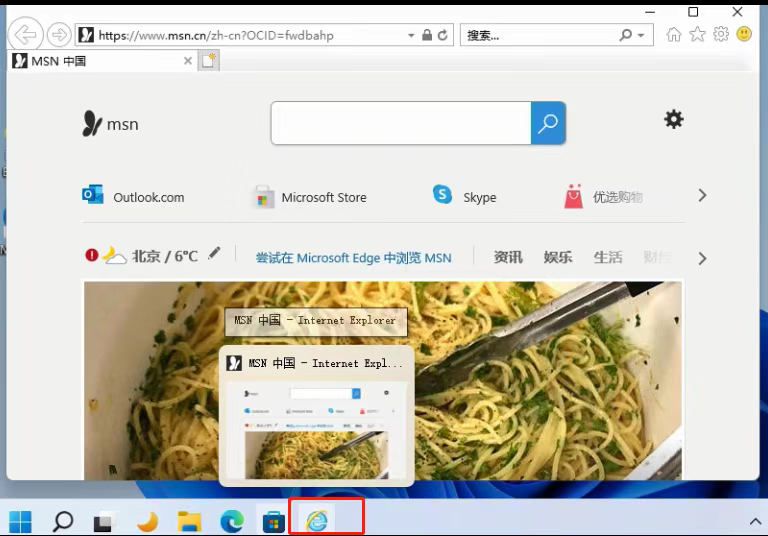Open the 生活 category
The image size is (768, 536).
[x=608, y=257]
